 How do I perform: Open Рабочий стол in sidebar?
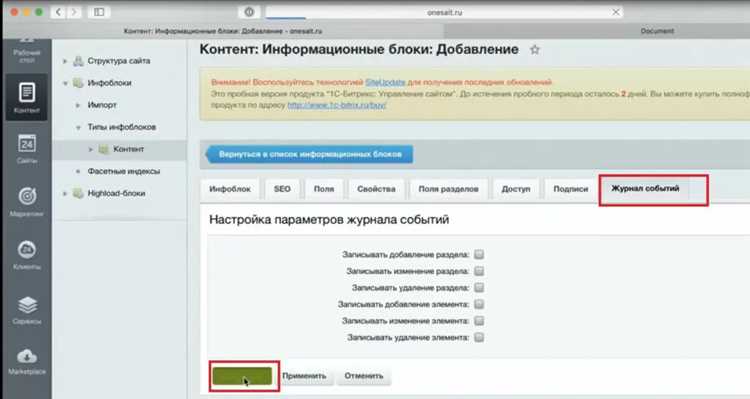(x=27, y=52)
